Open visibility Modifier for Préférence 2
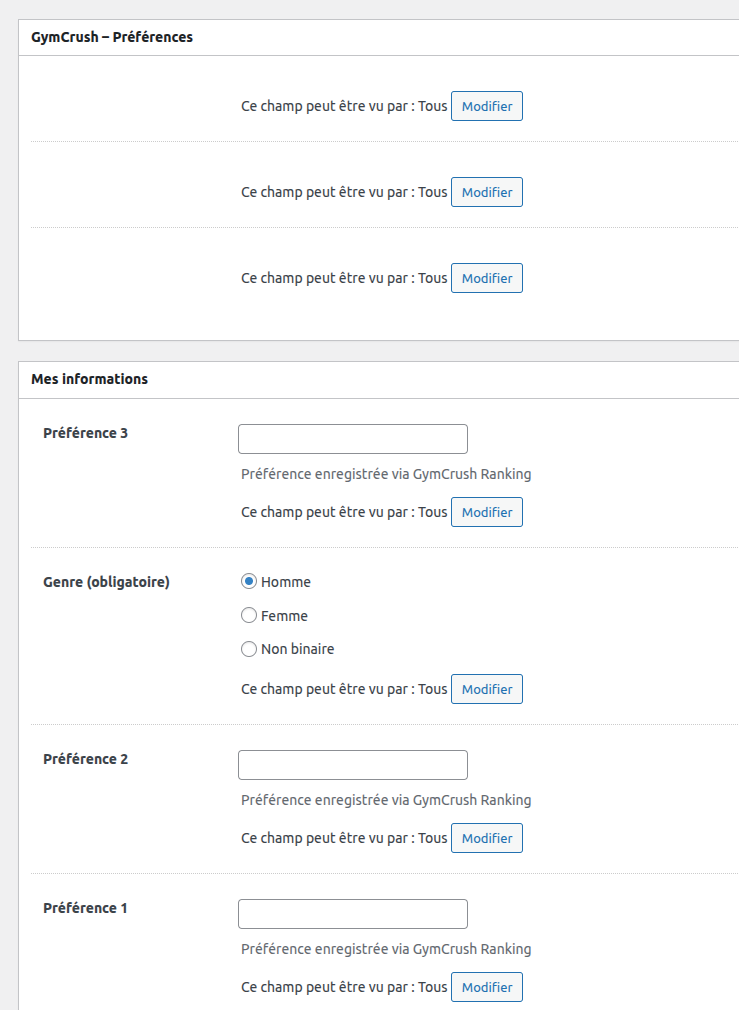Image resolution: width=739 pixels, height=1010 pixels. point(486,839)
